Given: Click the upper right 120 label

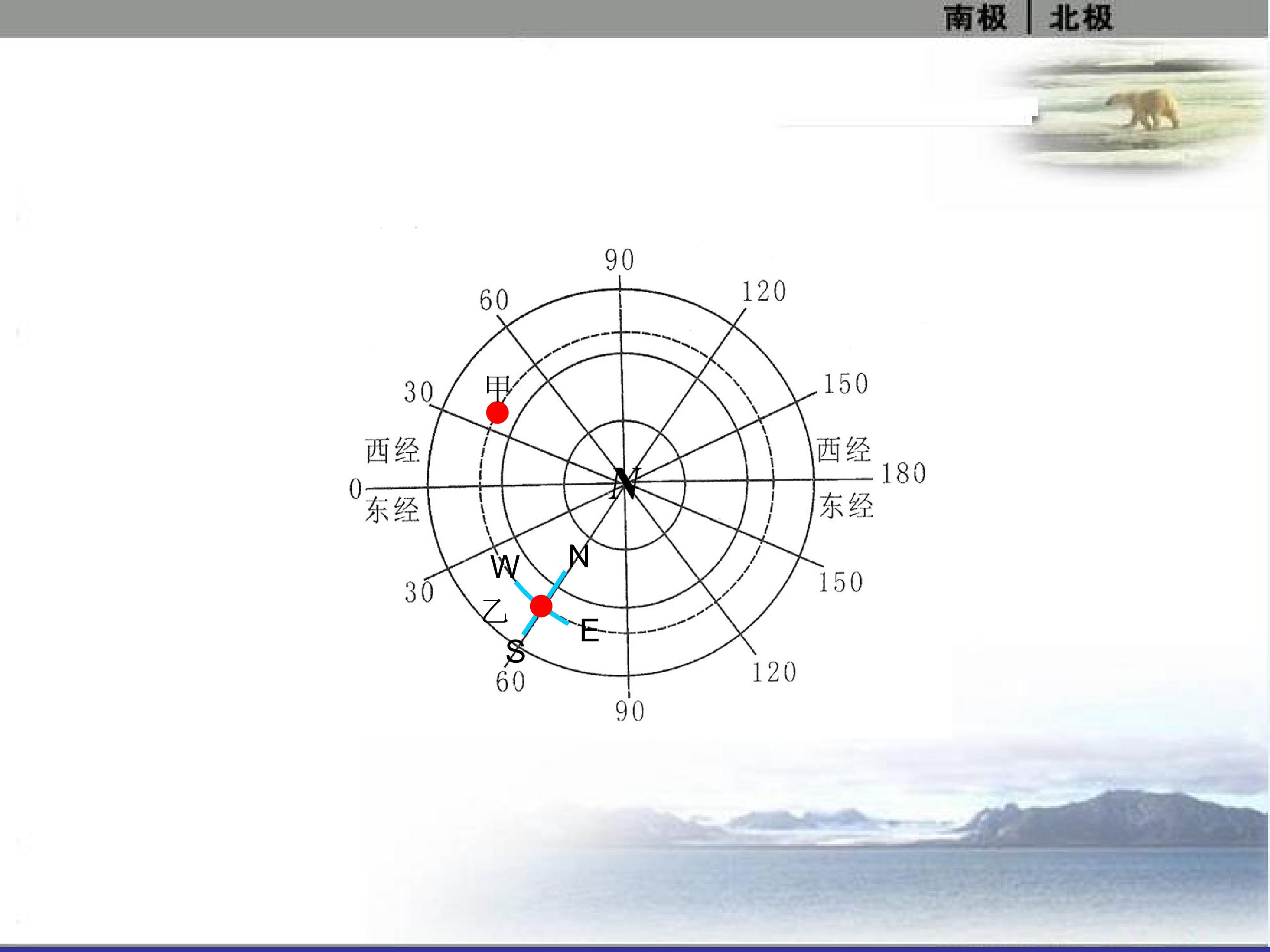Looking at the screenshot, I should click(x=764, y=291).
